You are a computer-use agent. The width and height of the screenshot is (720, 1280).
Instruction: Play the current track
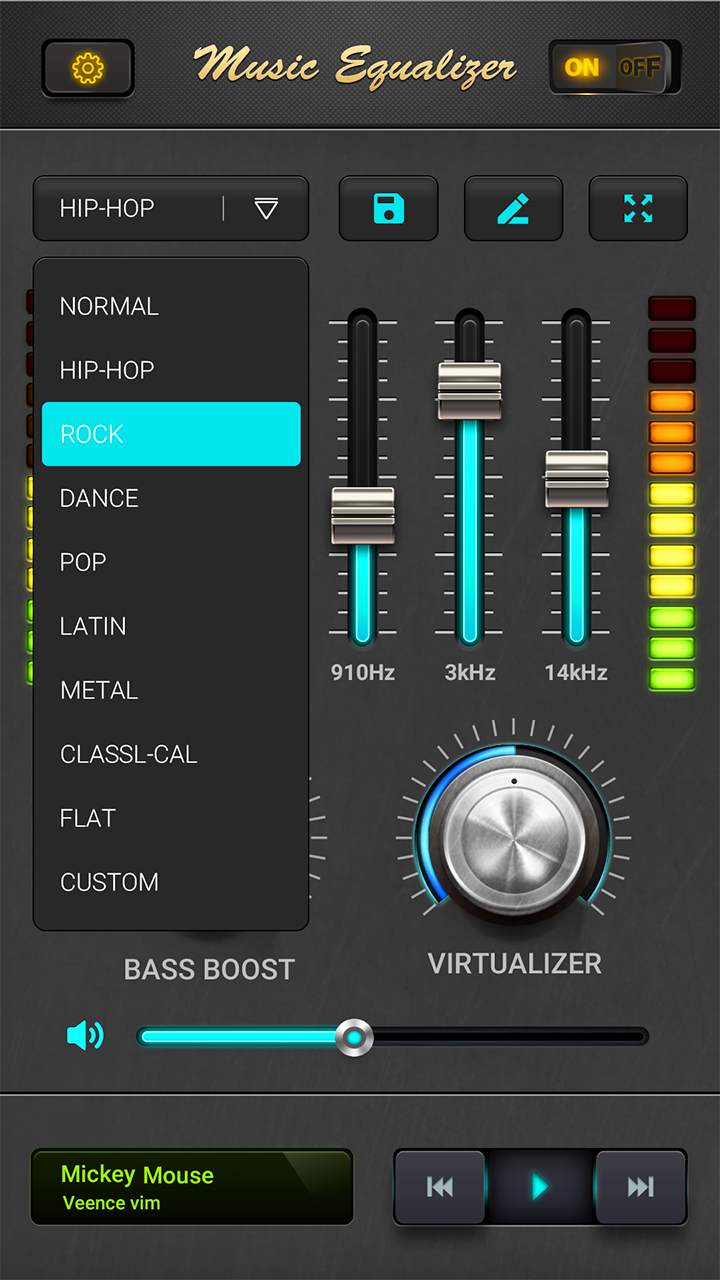(540, 1187)
